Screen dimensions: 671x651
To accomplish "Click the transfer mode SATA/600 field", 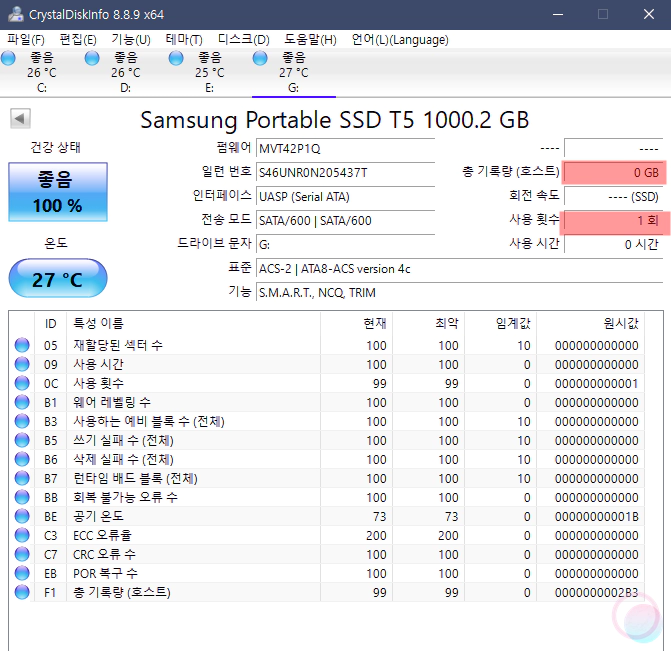I will 345,220.
